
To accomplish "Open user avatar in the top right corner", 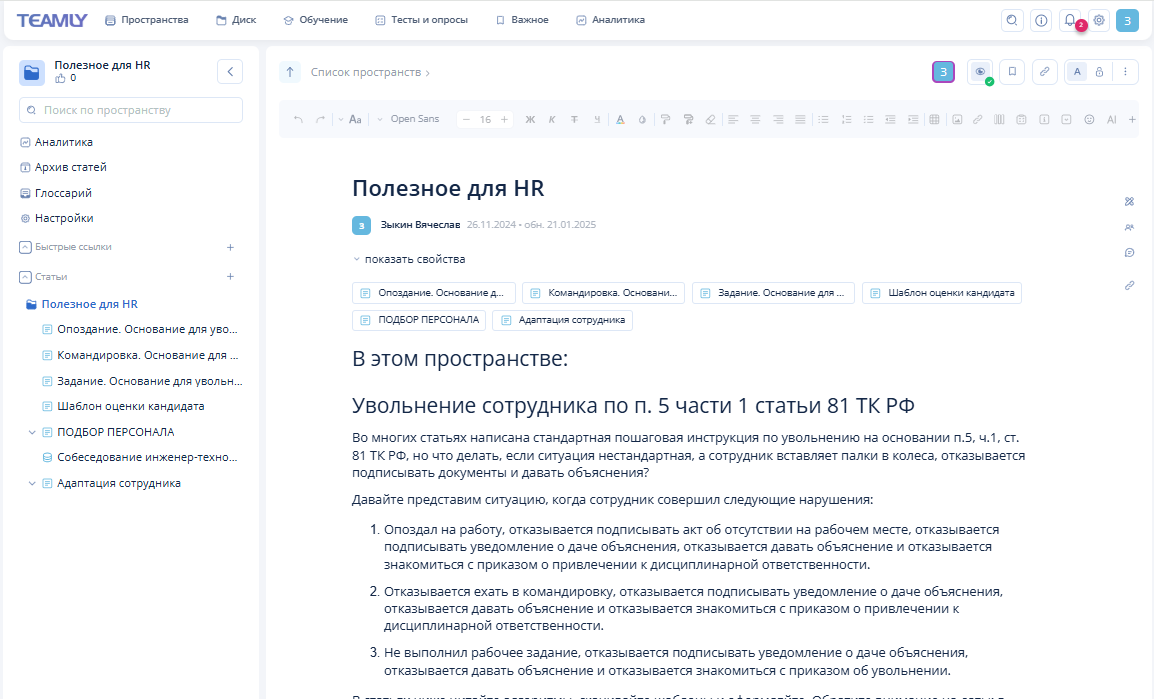I will pyautogui.click(x=1127, y=21).
